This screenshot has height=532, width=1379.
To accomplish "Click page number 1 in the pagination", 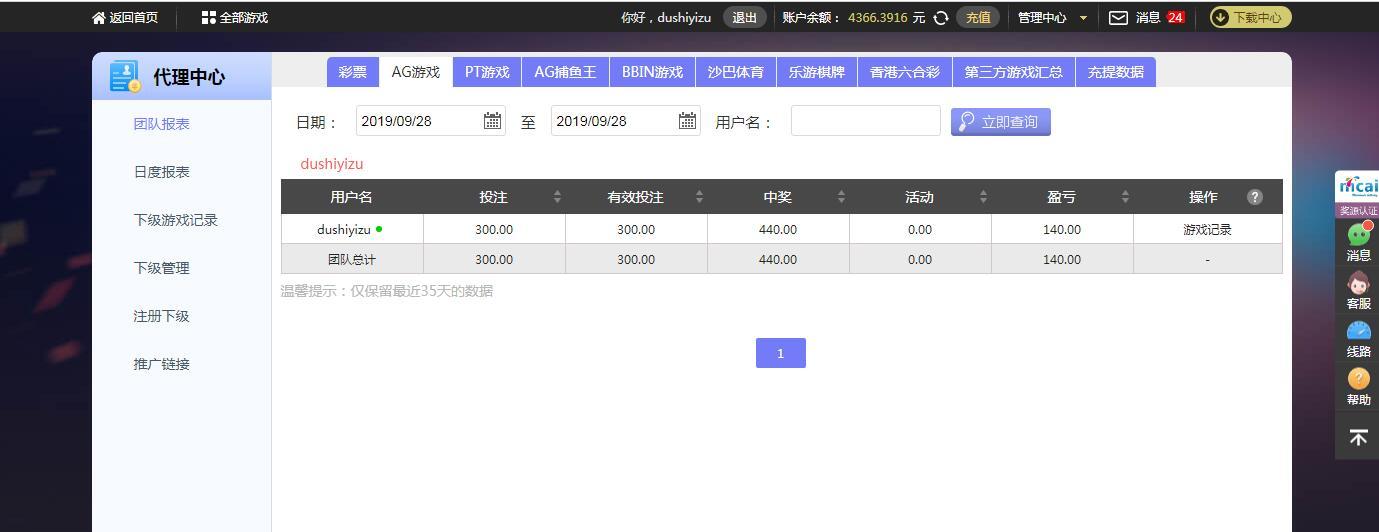I will click(x=780, y=353).
